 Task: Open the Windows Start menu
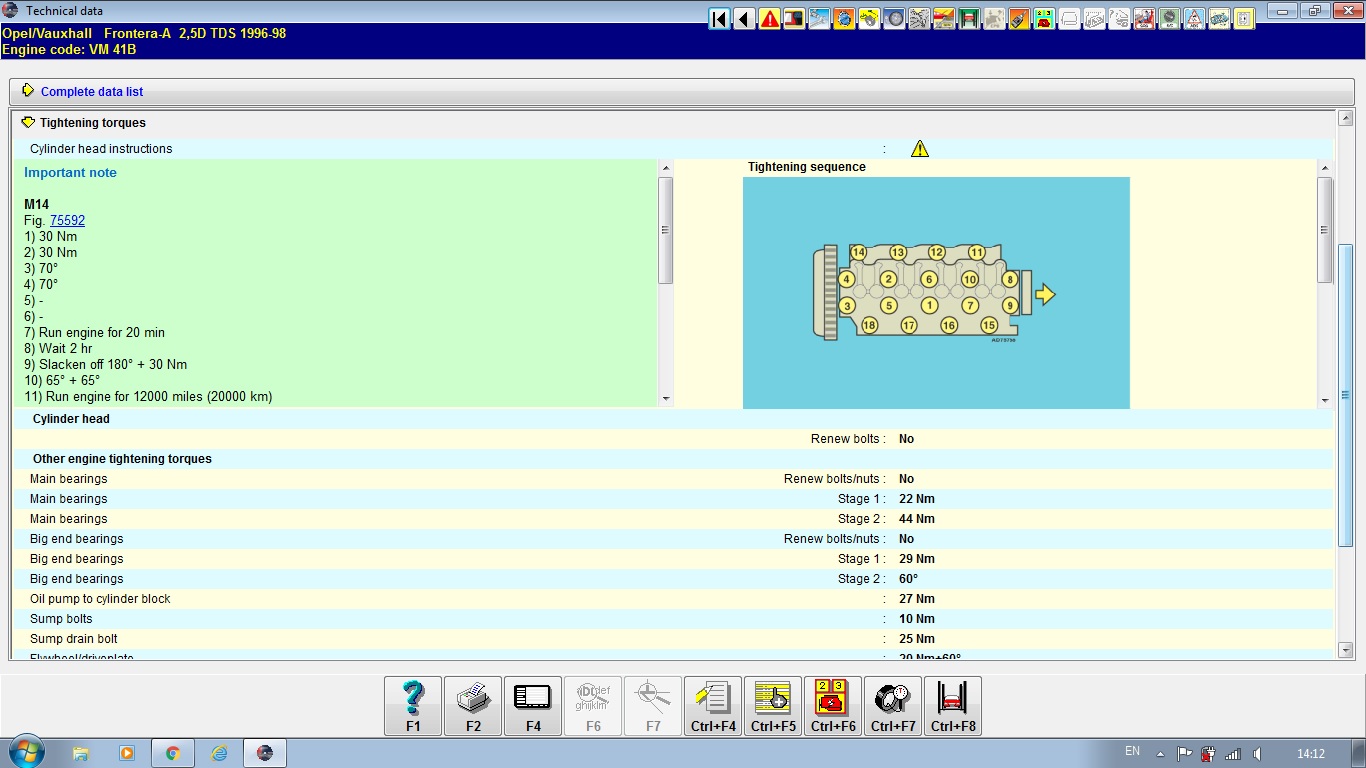click(x=24, y=752)
